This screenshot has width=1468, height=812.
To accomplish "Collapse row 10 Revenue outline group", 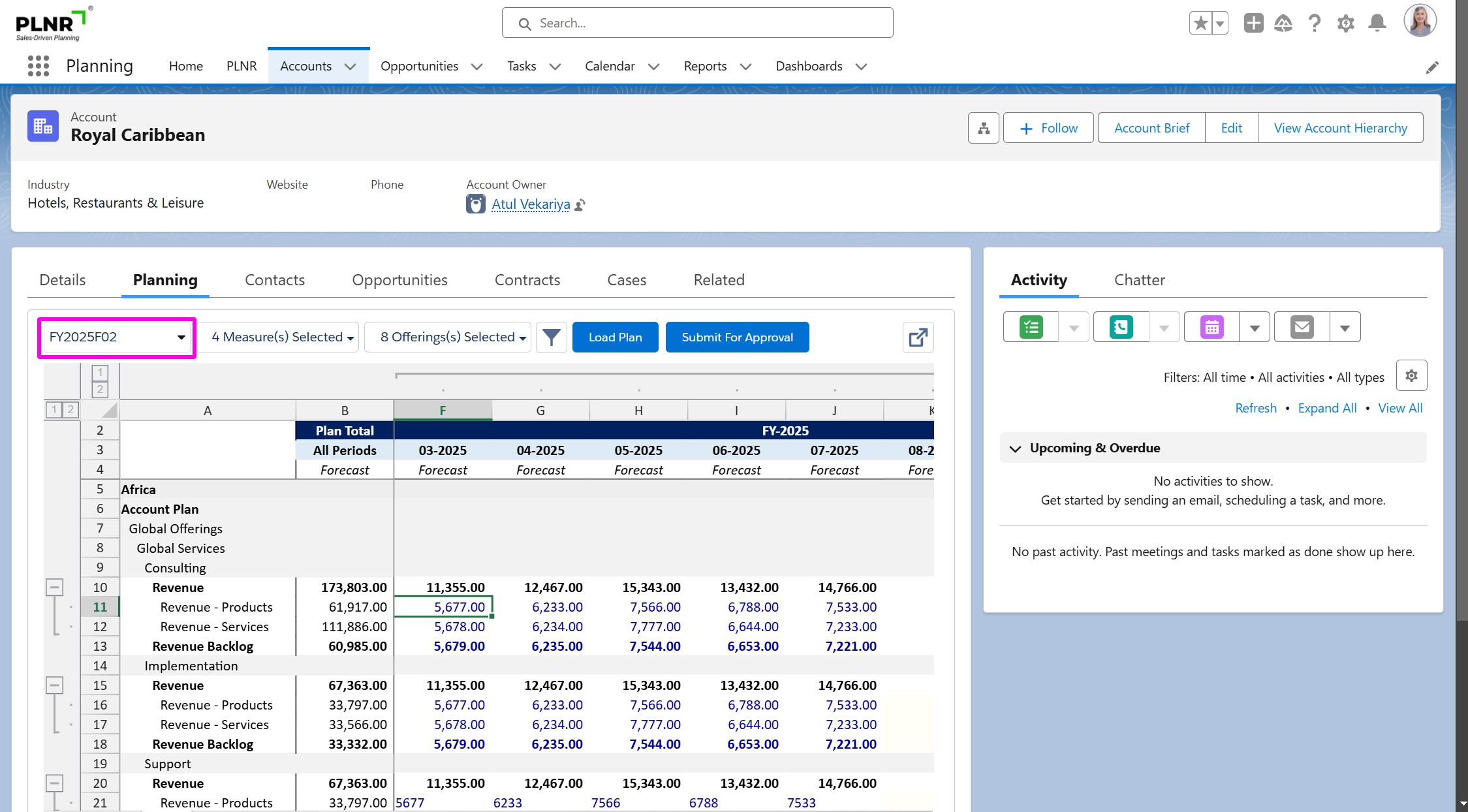I will coord(55,587).
